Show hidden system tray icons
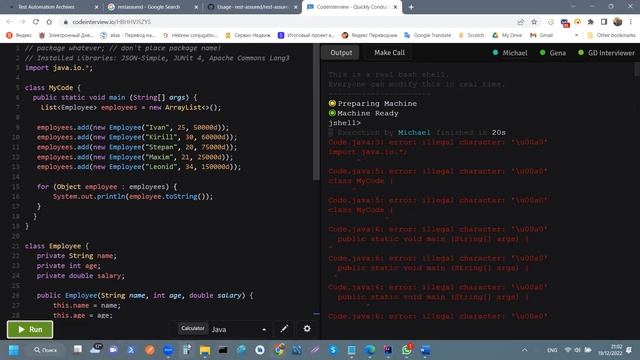The width and height of the screenshot is (640, 360). [524, 350]
